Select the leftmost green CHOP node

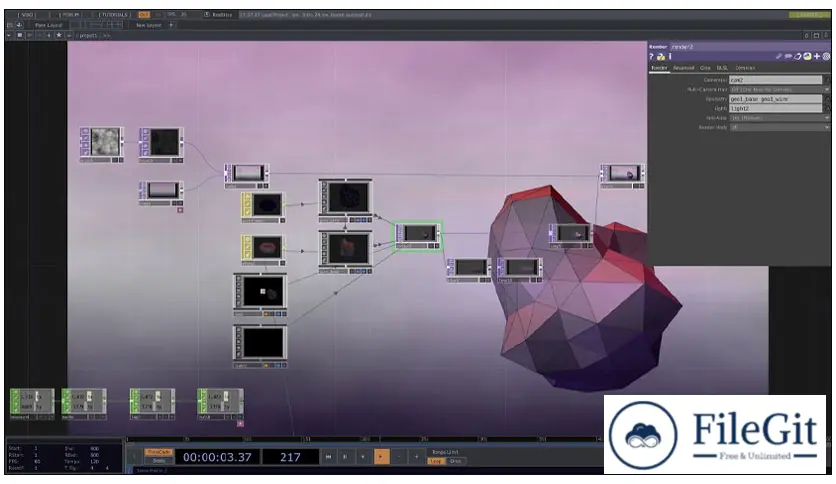click(x=32, y=404)
